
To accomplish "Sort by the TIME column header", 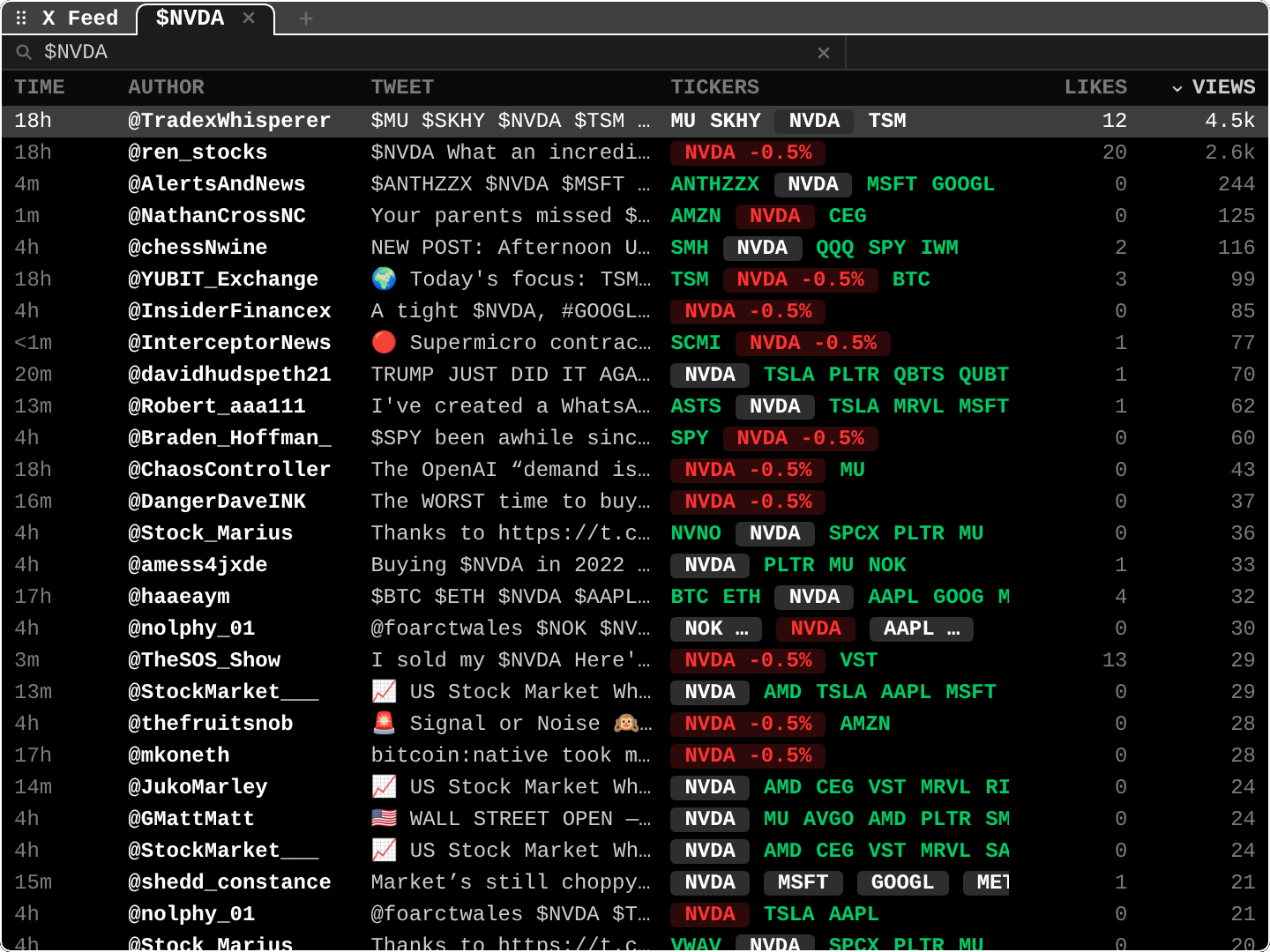I will pyautogui.click(x=40, y=87).
